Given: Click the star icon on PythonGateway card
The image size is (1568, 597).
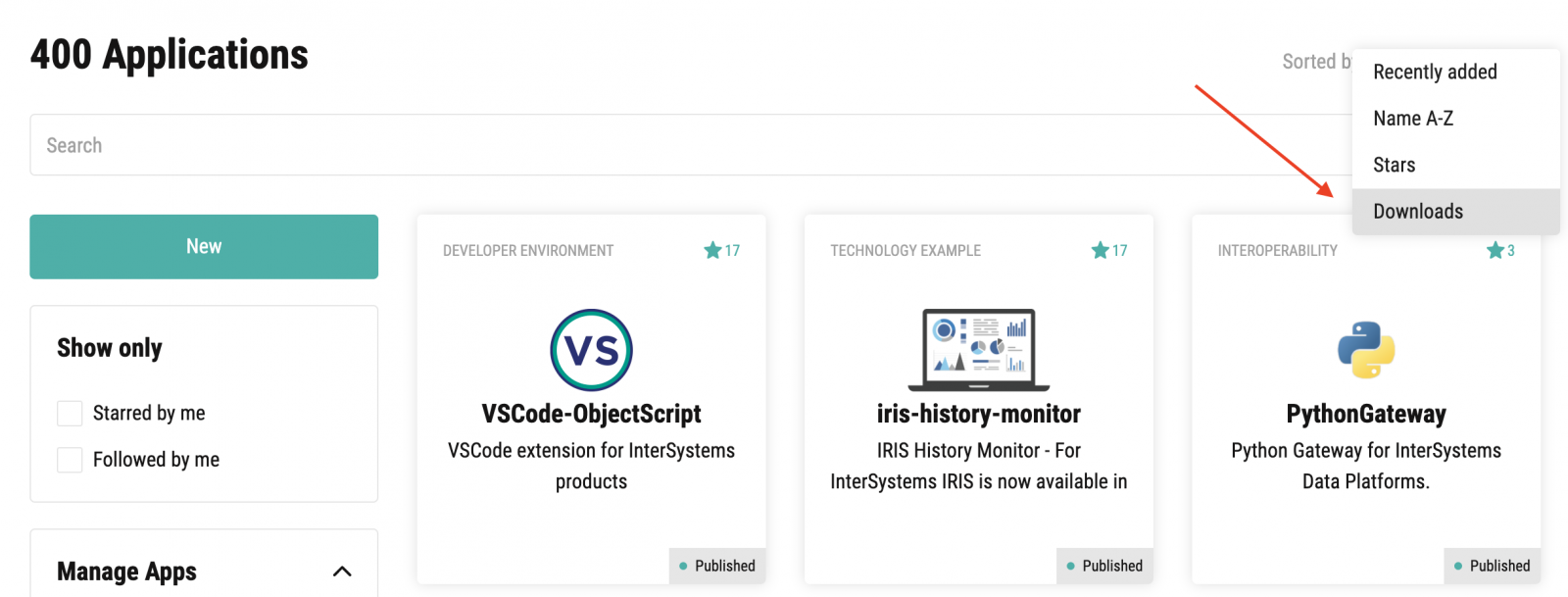Looking at the screenshot, I should [x=1494, y=250].
